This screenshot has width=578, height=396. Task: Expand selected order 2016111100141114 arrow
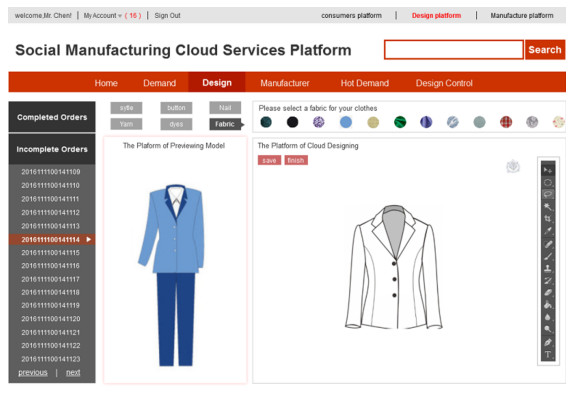point(88,240)
